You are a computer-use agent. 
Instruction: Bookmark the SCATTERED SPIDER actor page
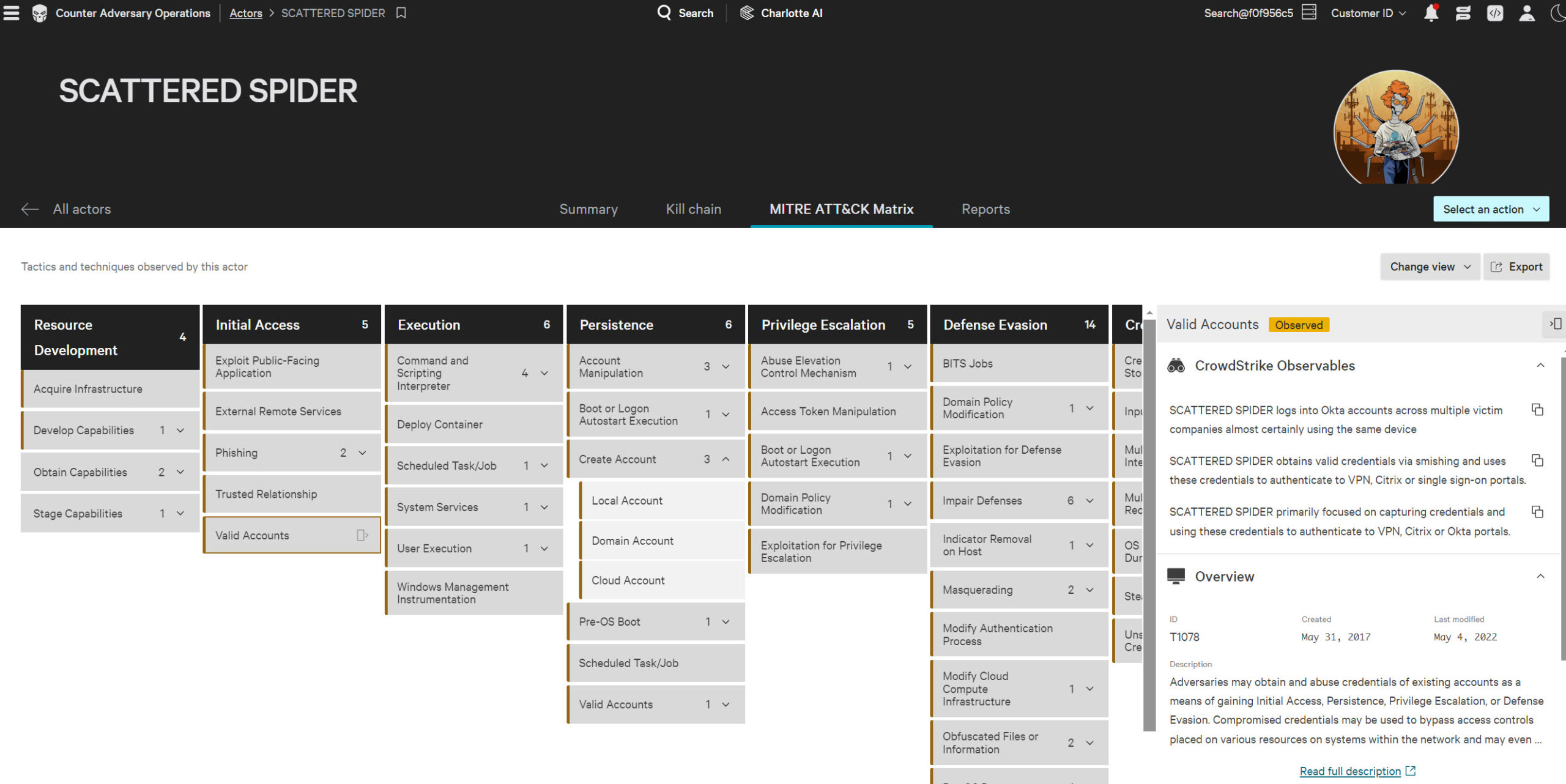point(401,13)
